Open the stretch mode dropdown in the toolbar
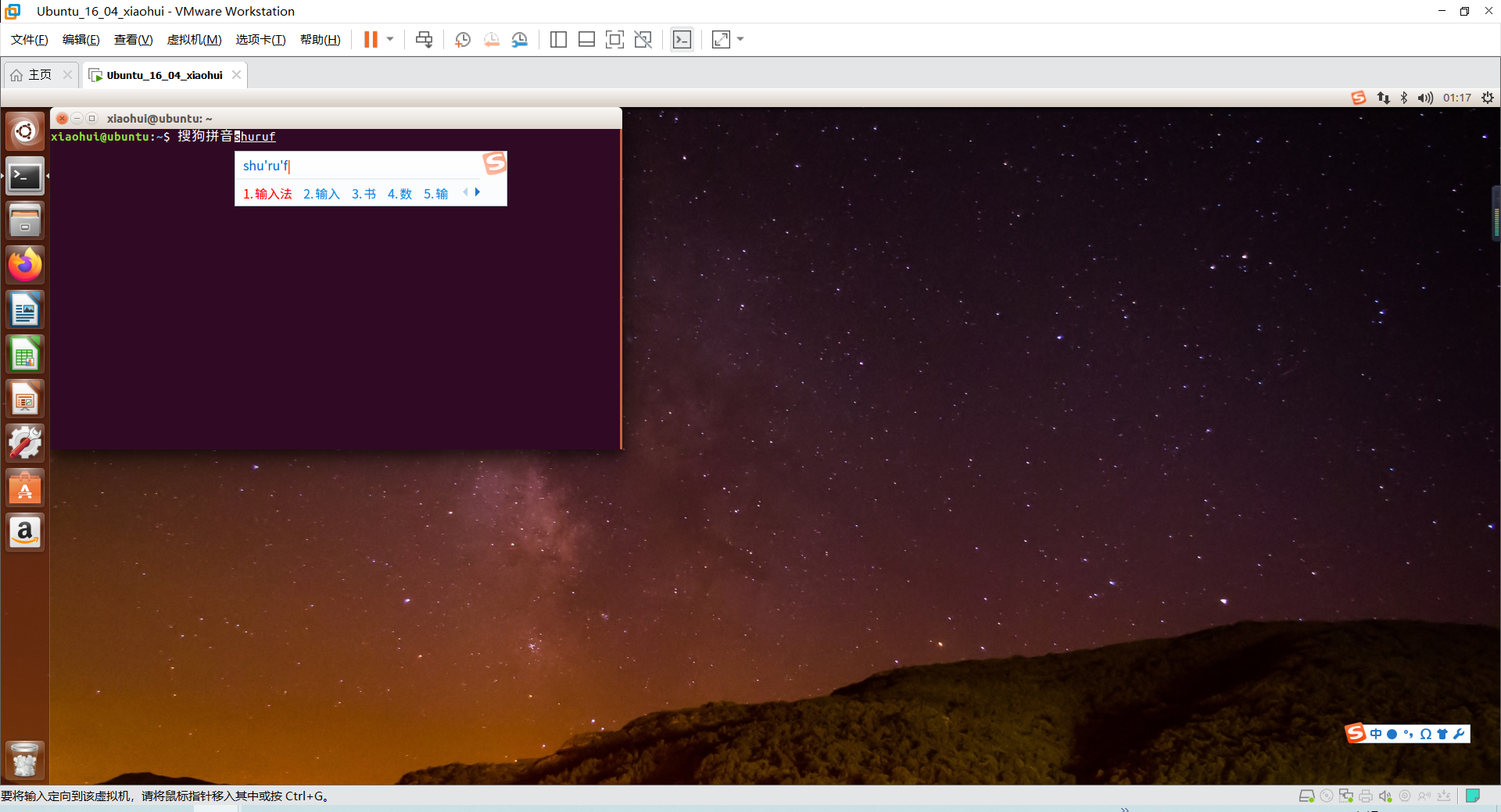Screen dimensions: 1501x812 tap(740, 39)
